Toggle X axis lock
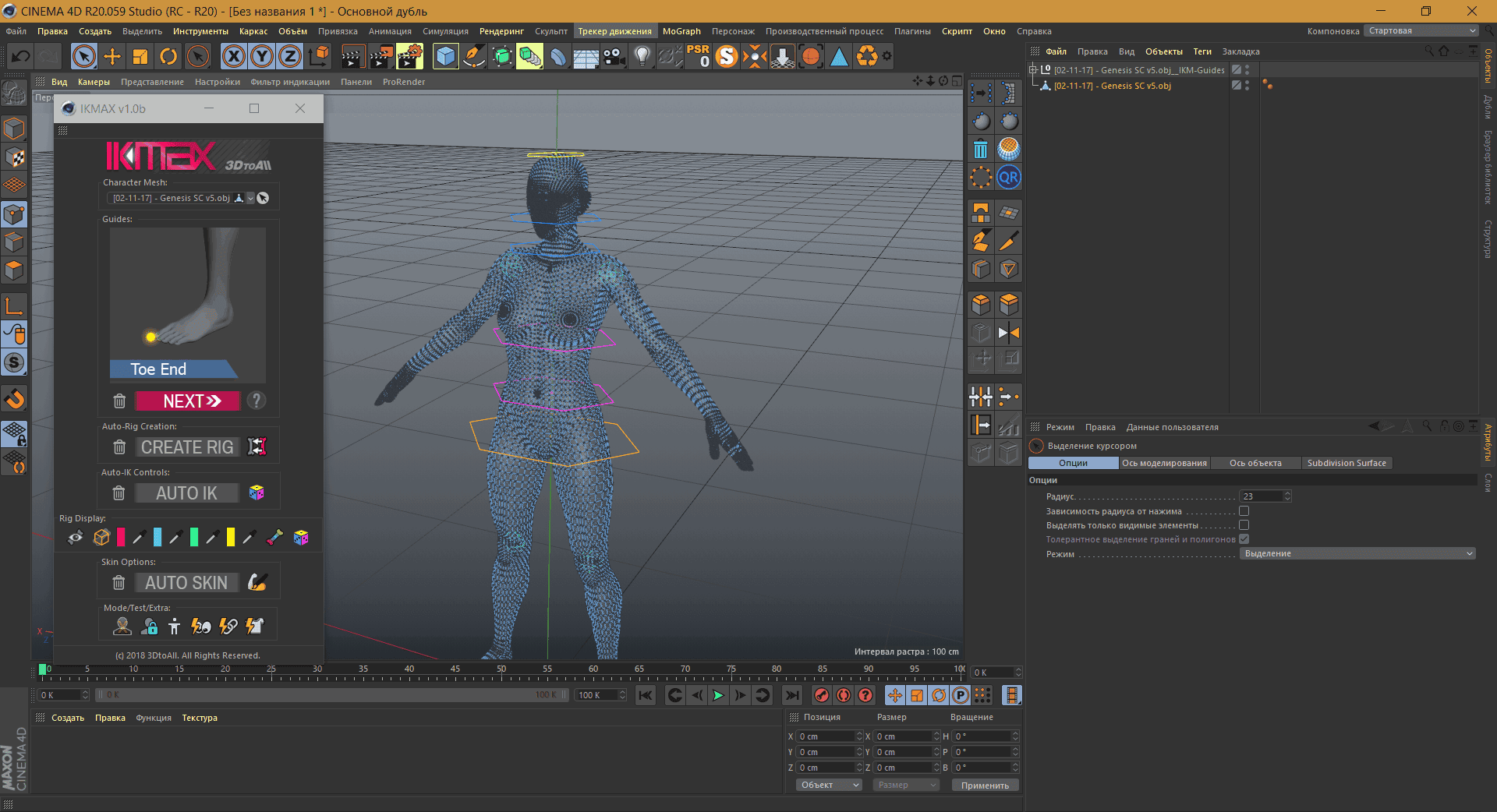Viewport: 1497px width, 812px height. 233,56
